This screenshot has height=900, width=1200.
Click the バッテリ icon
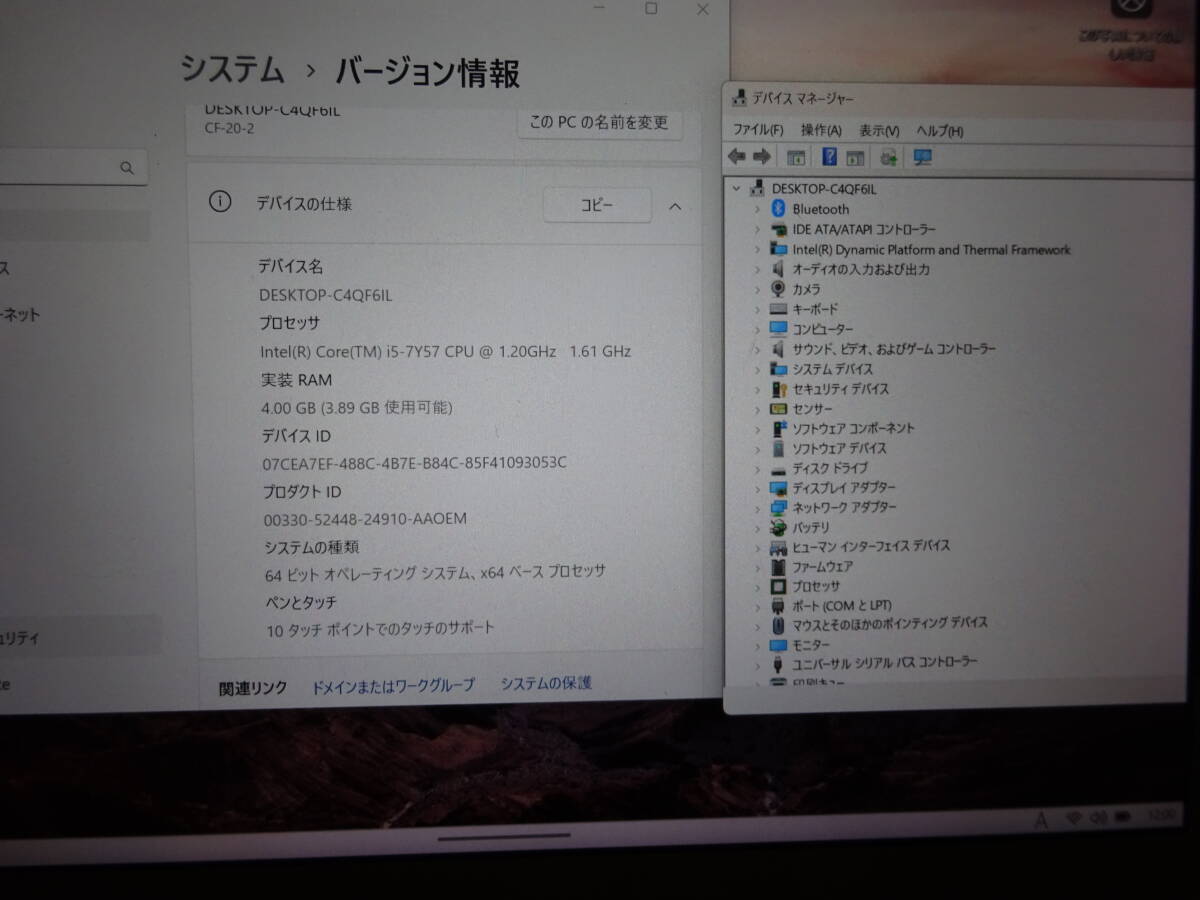779,527
